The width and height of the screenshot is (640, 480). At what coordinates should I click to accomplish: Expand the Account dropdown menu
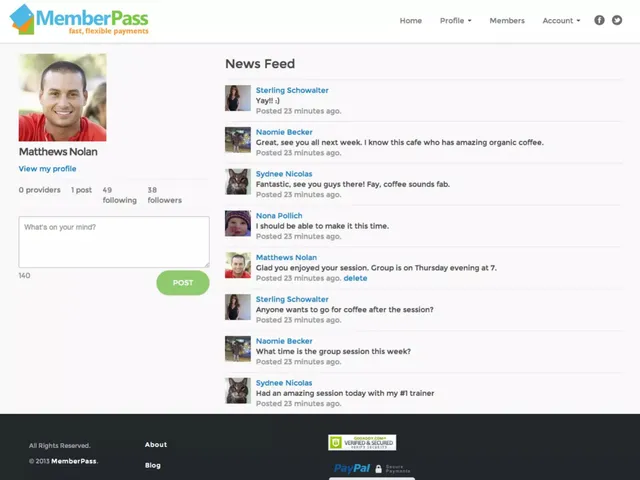(x=561, y=20)
